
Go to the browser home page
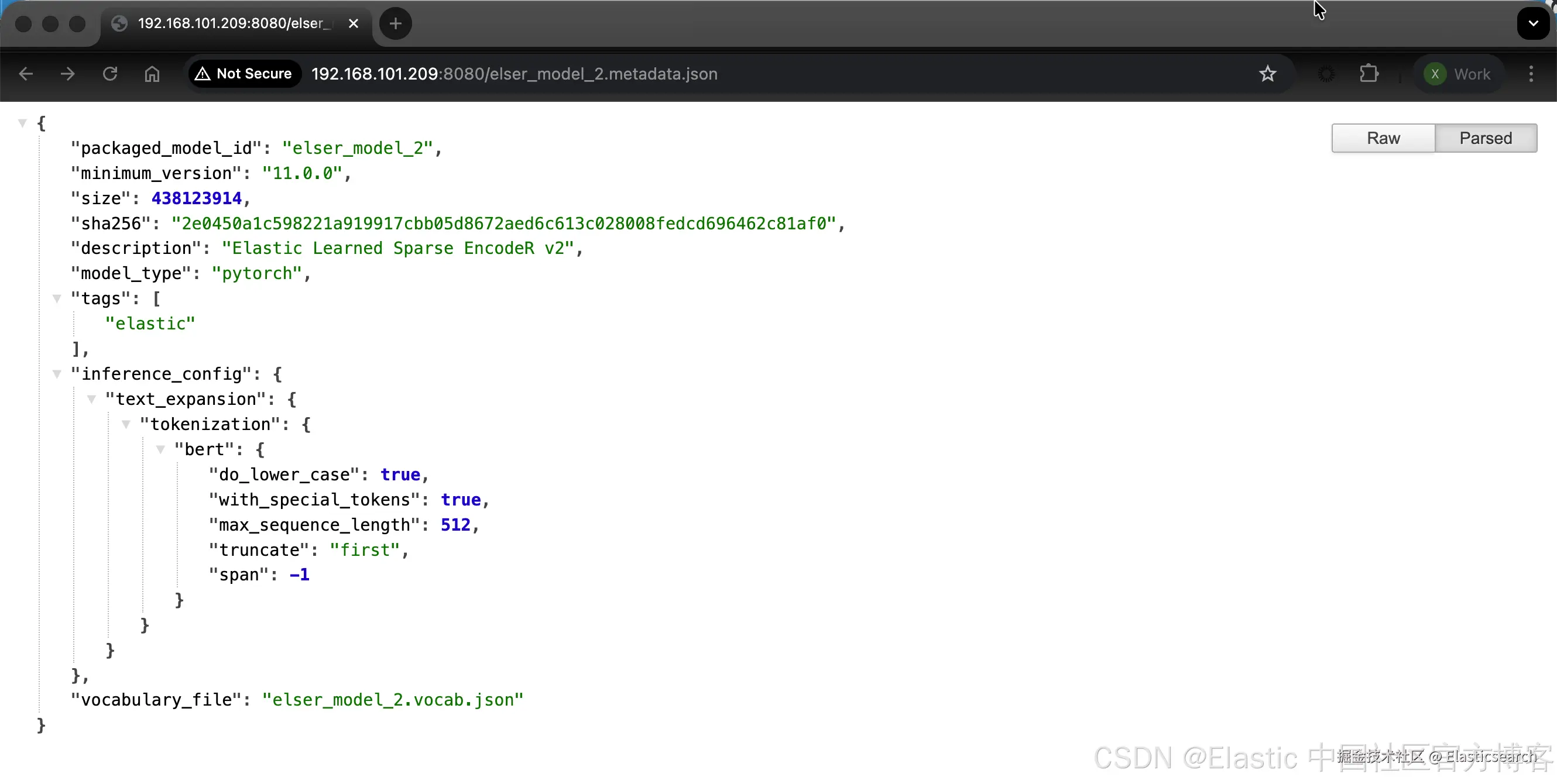point(152,74)
